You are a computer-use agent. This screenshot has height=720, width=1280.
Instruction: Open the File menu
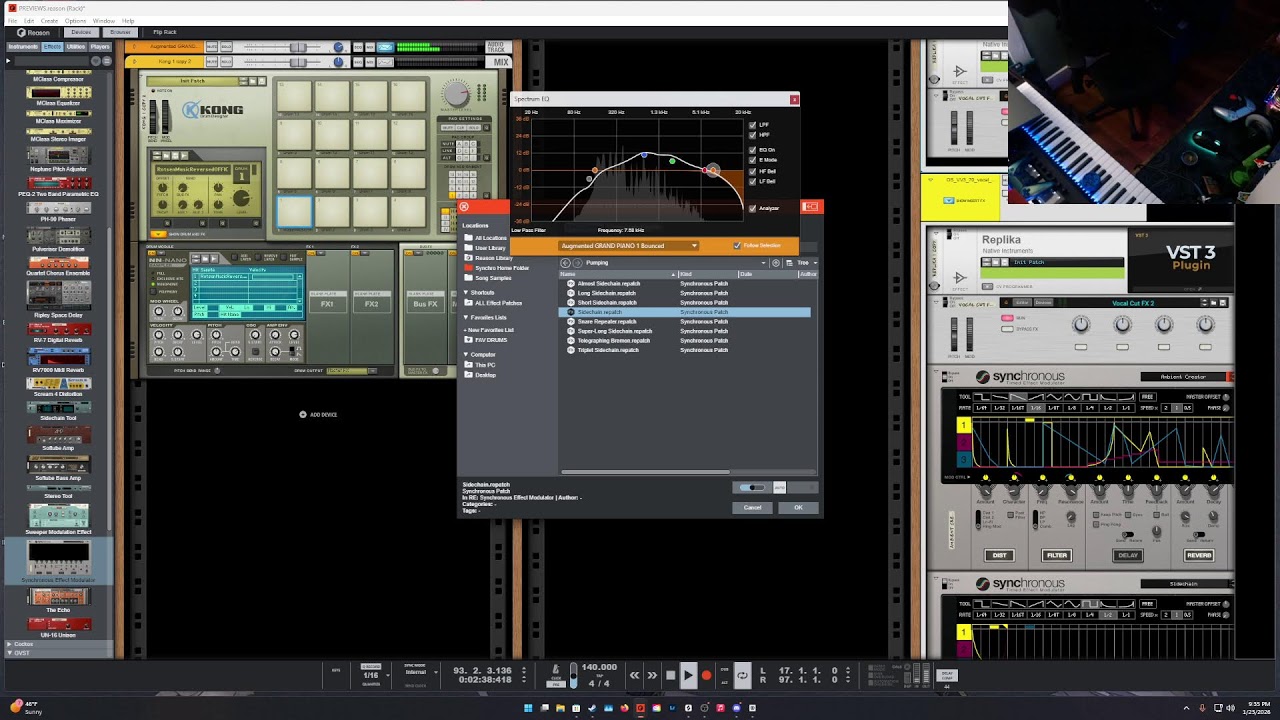(x=12, y=21)
